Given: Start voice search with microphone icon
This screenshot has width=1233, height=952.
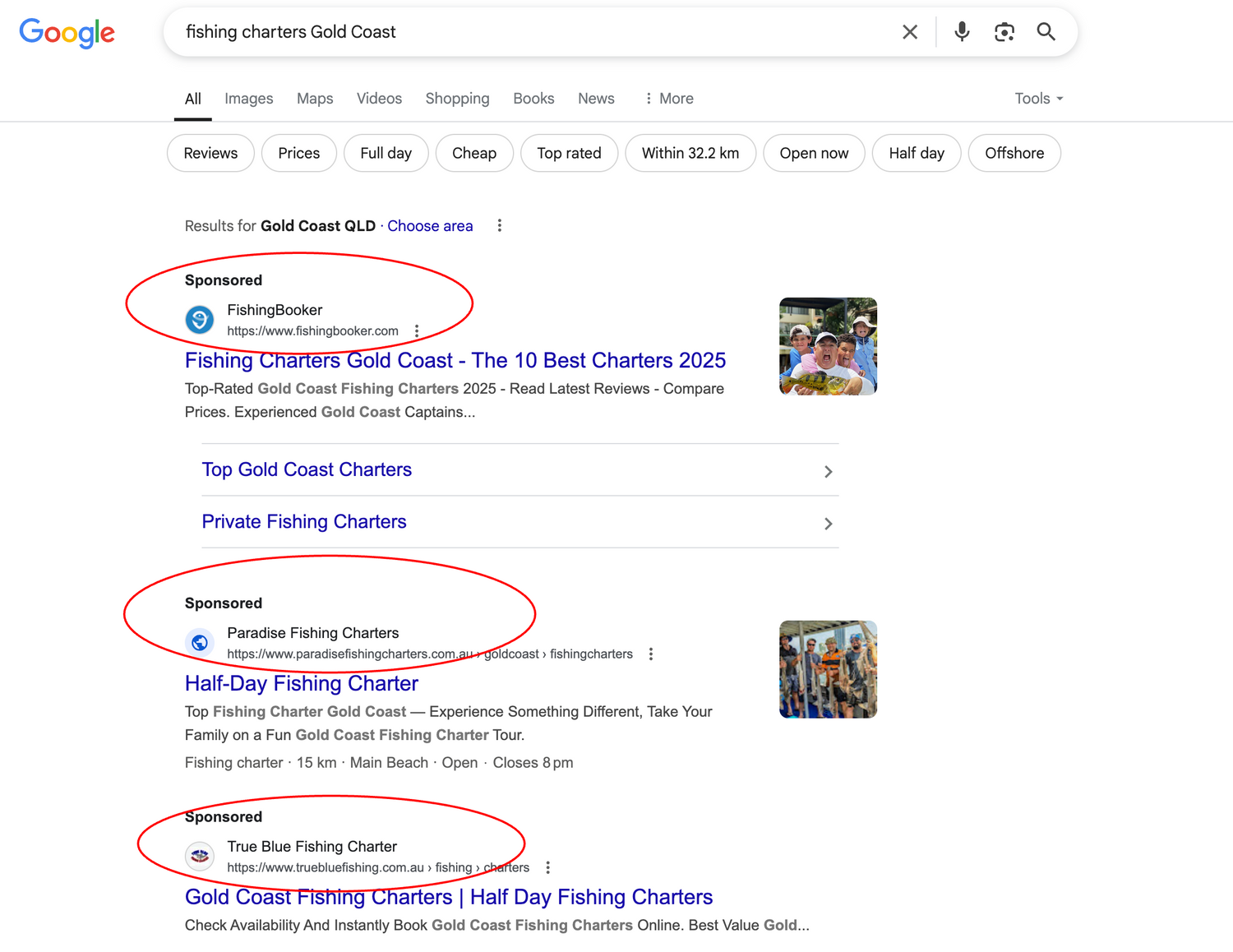Looking at the screenshot, I should [961, 32].
